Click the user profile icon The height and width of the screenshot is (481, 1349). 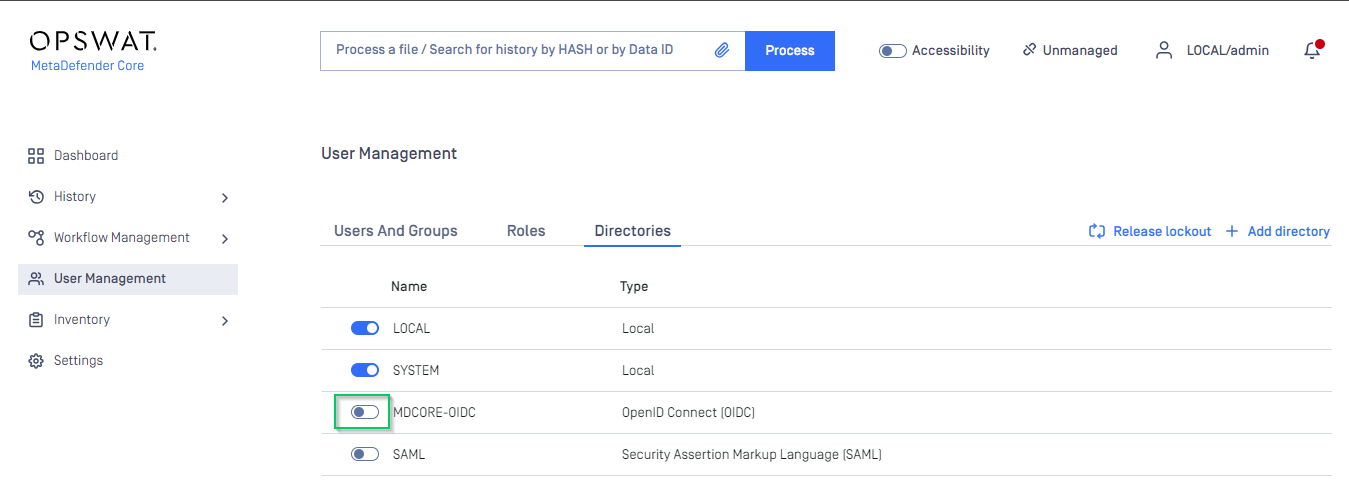click(1164, 50)
